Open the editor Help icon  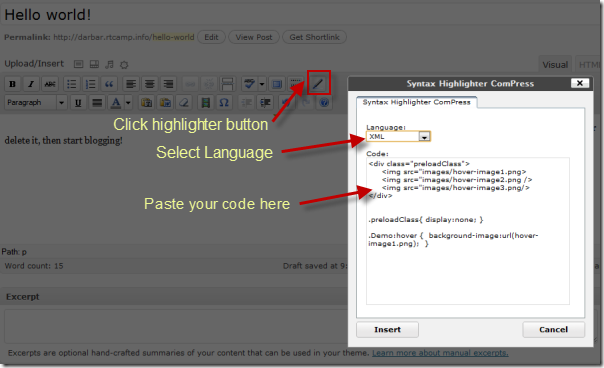pyautogui.click(x=324, y=103)
